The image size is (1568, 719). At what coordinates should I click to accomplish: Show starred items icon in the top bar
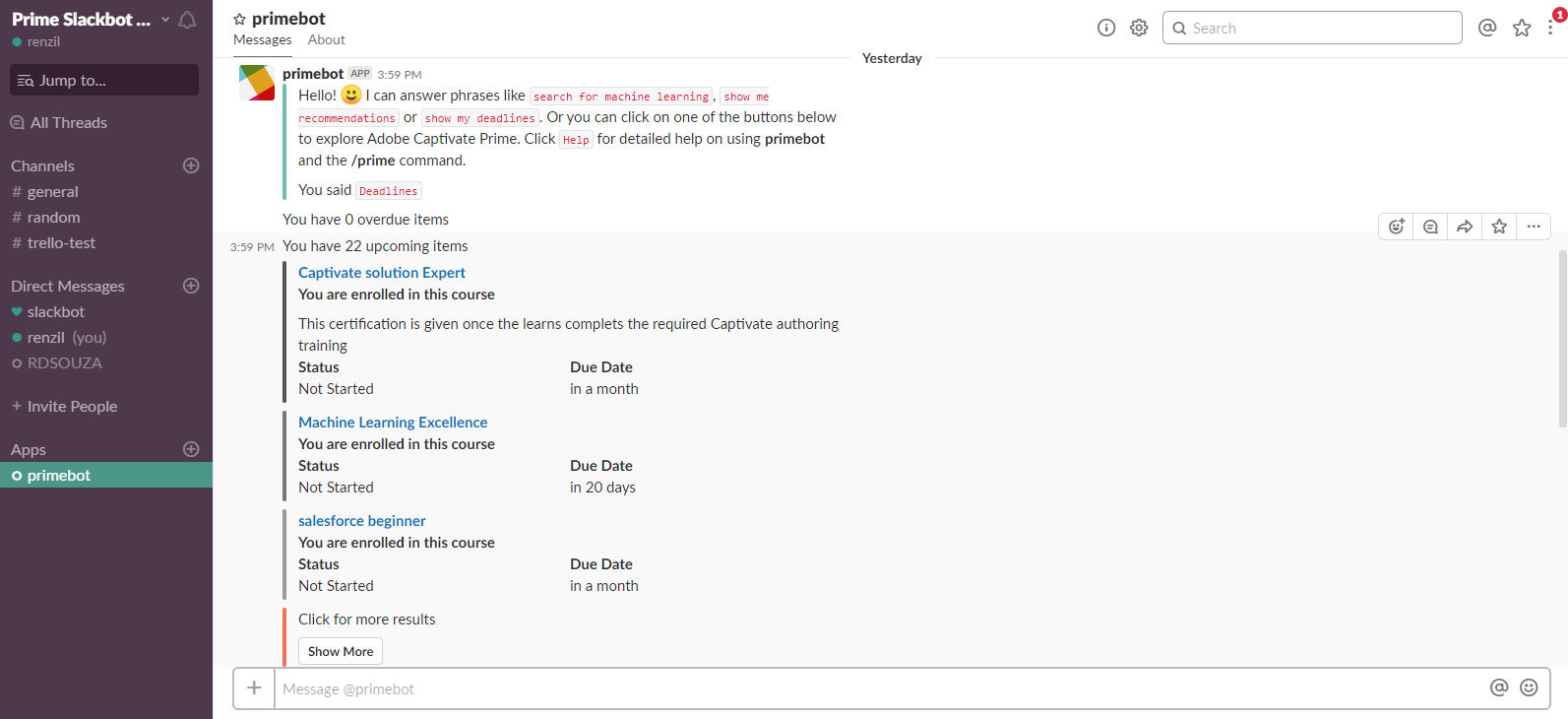1522,28
